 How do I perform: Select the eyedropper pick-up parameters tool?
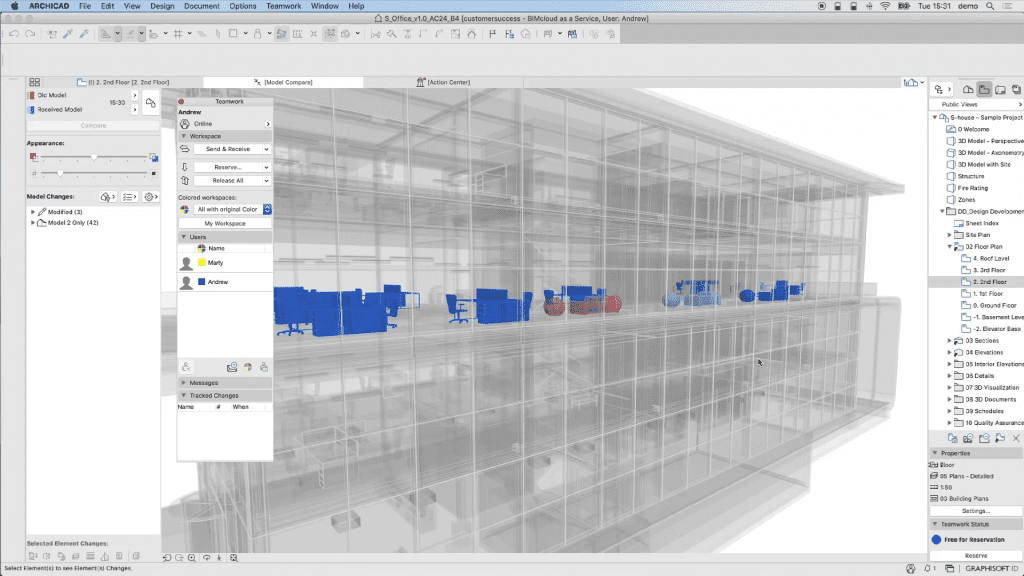66,34
